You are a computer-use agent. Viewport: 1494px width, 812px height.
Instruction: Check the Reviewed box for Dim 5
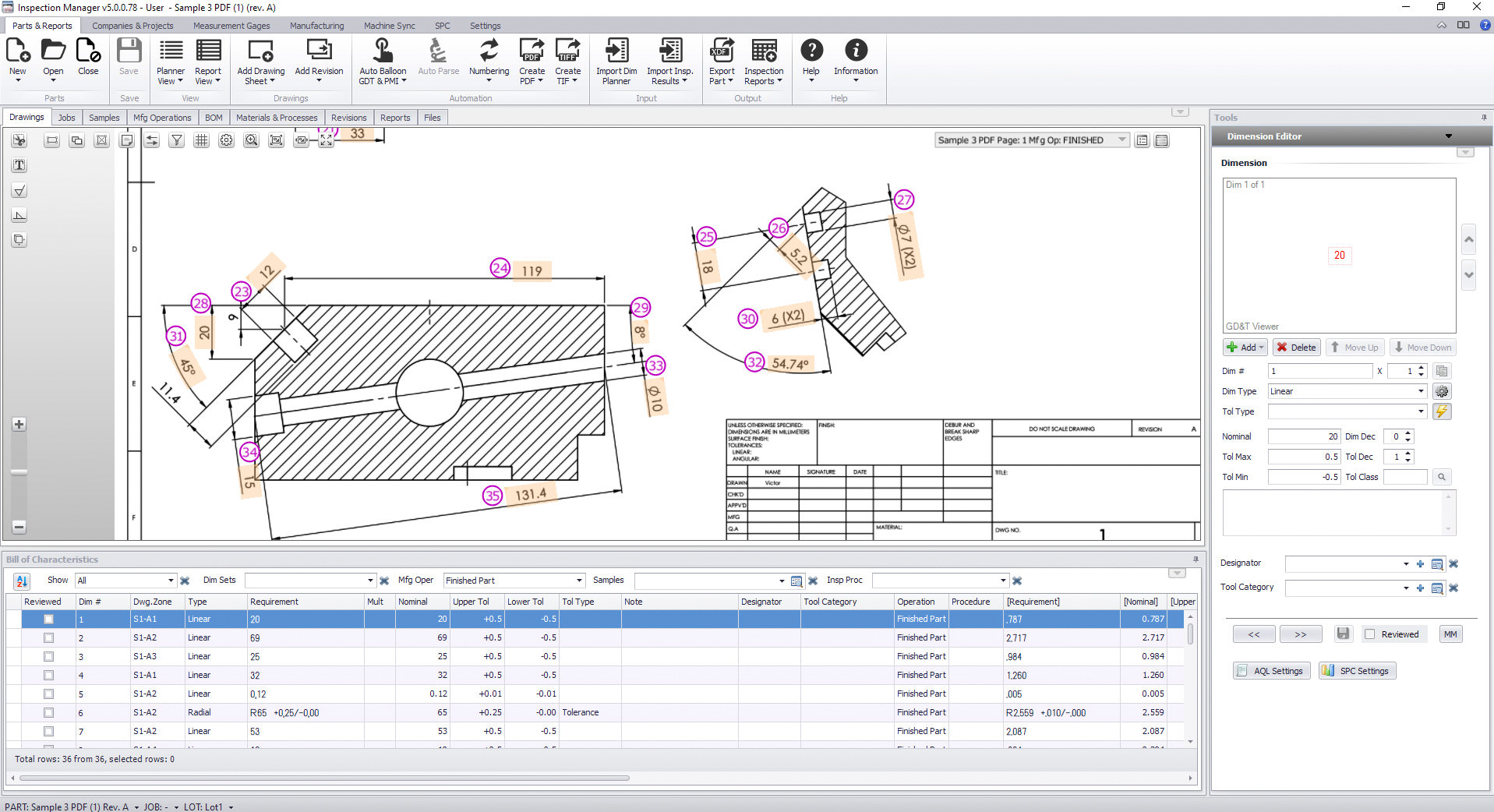(x=48, y=694)
